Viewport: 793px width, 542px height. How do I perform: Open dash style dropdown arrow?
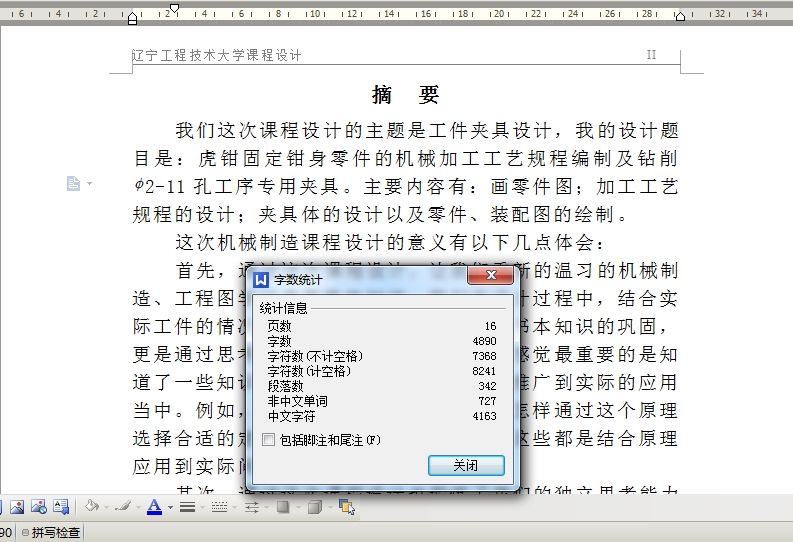point(234,507)
